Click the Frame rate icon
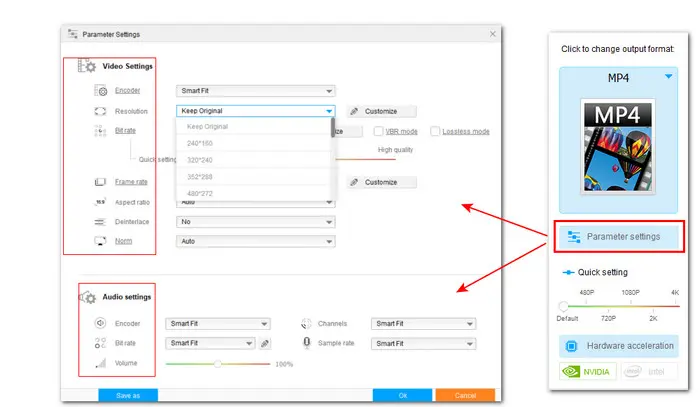Image resolution: width=700 pixels, height=407 pixels. coord(100,182)
